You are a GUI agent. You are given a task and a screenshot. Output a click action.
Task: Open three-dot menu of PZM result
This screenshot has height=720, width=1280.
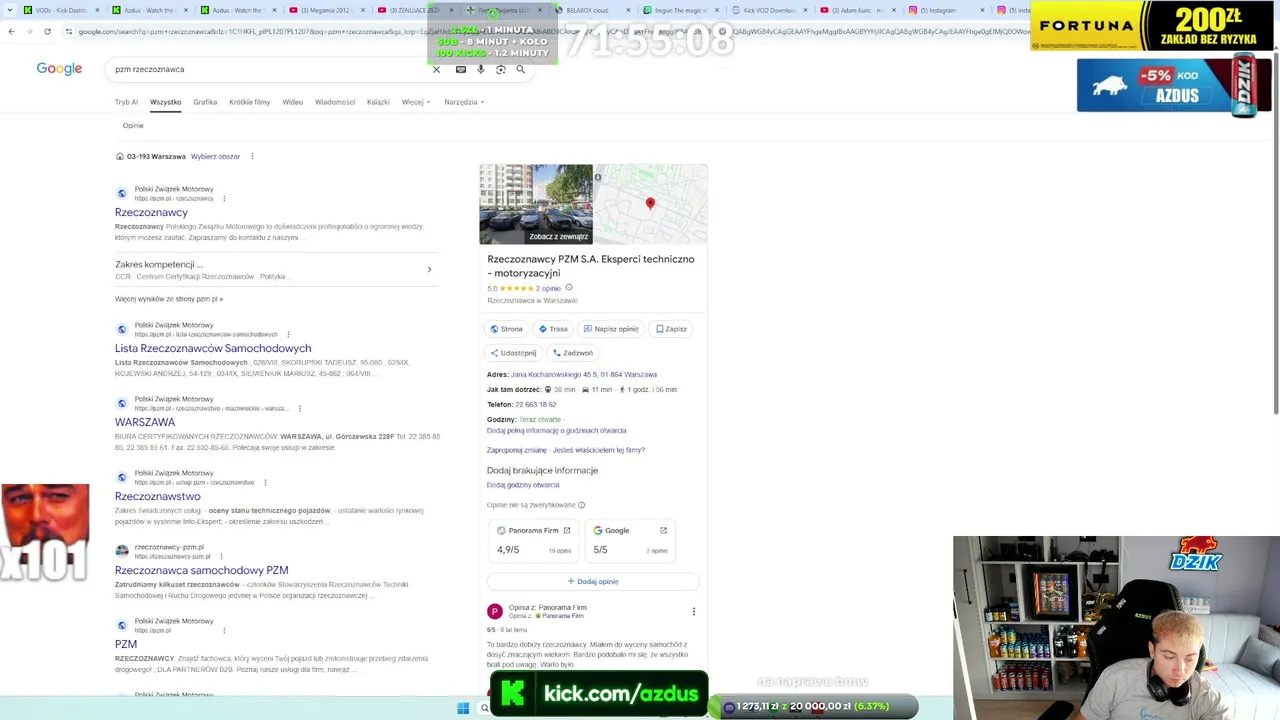[224, 630]
